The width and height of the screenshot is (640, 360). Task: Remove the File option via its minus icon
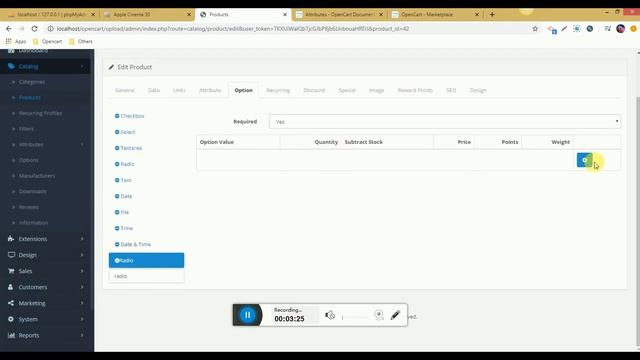[117, 212]
